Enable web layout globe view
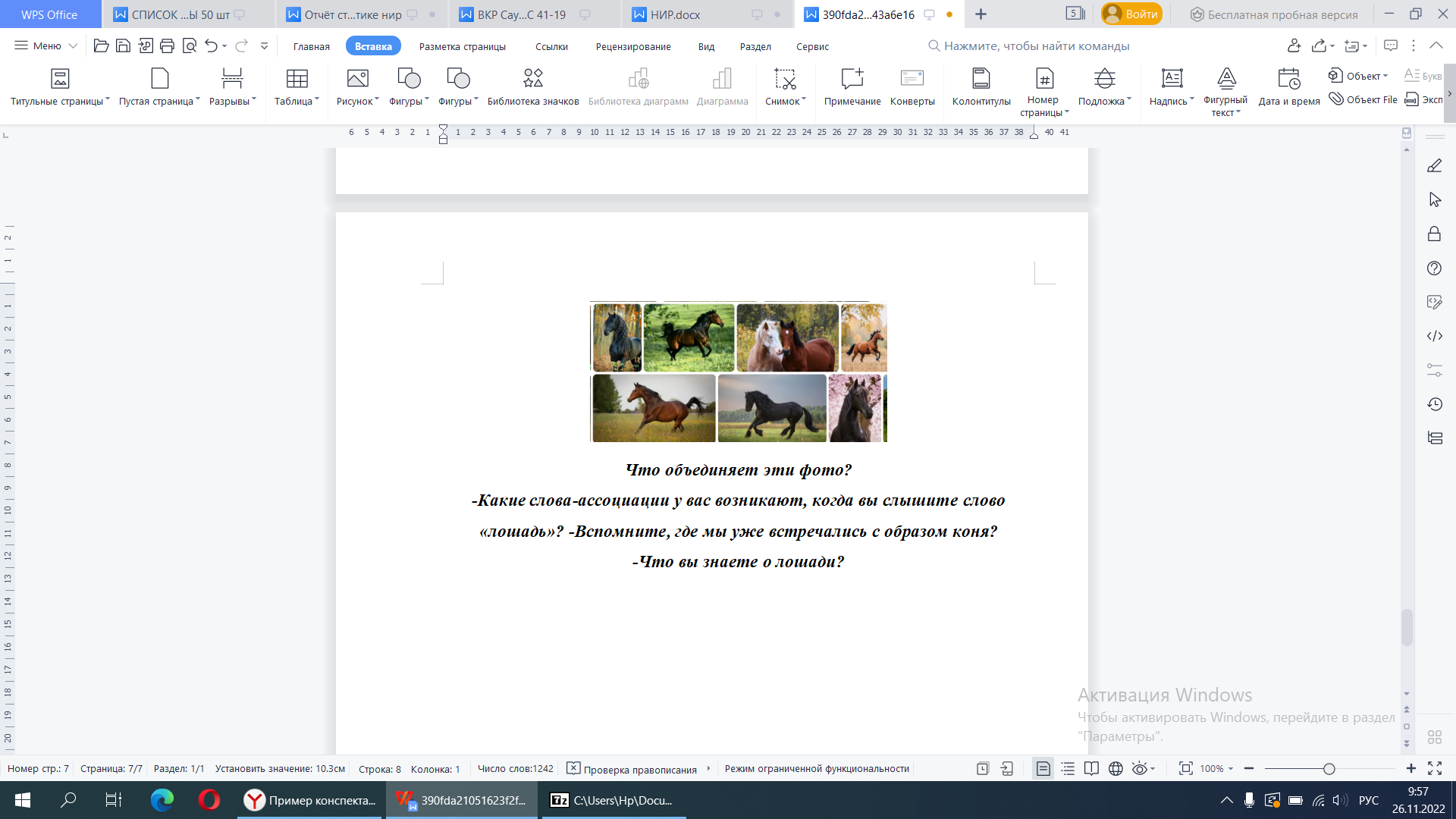Screen dimensions: 1456x819 [1116, 769]
